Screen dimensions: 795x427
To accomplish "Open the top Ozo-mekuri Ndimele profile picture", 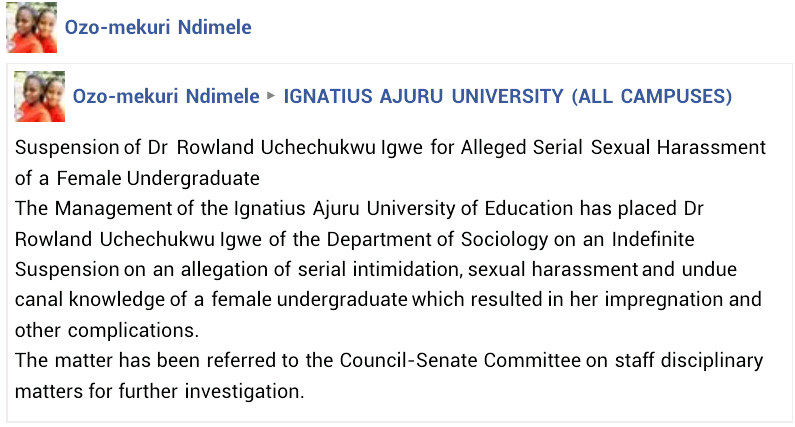I will click(31, 27).
